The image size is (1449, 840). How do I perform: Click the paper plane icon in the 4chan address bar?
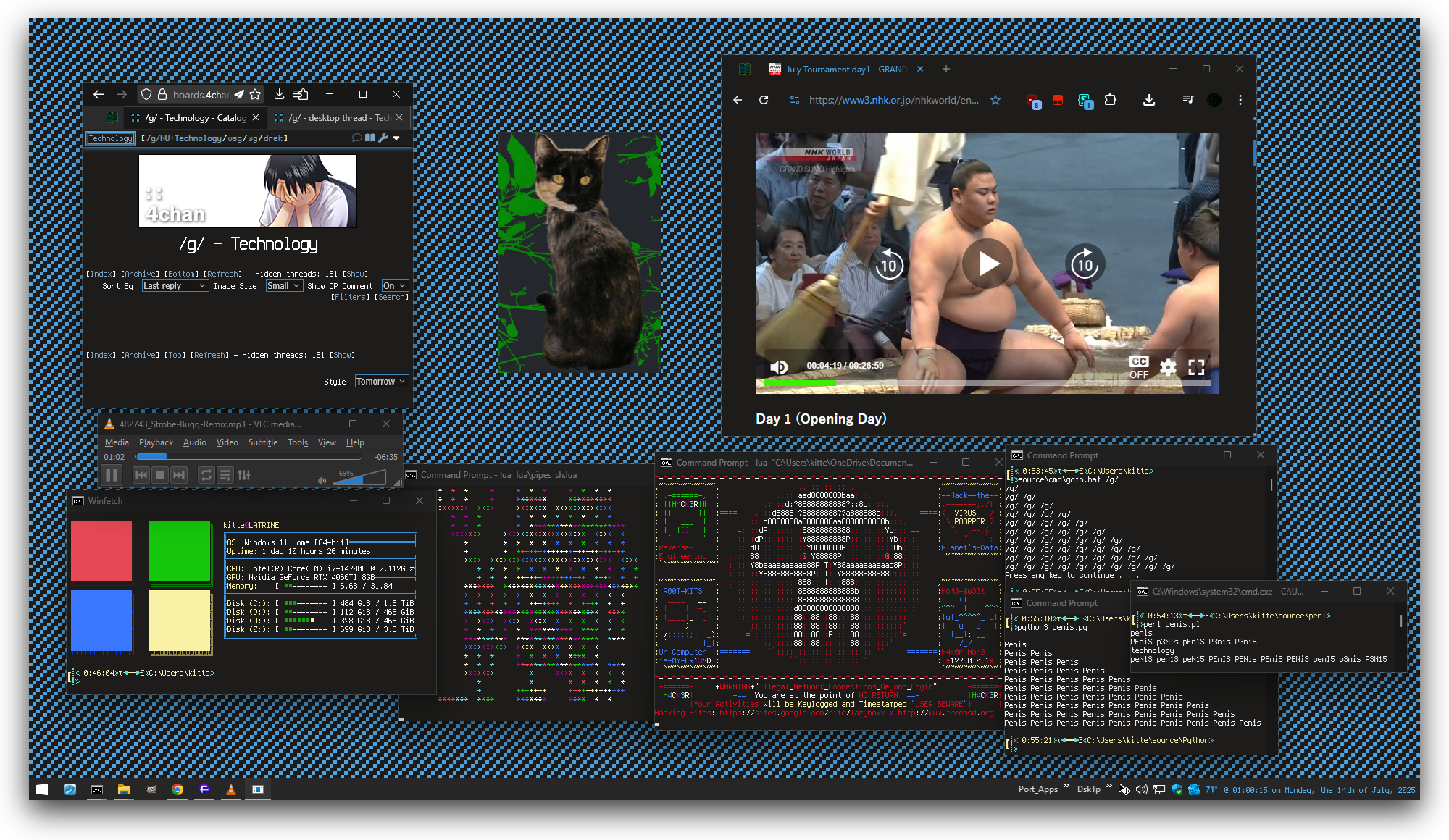pyautogui.click(x=239, y=94)
